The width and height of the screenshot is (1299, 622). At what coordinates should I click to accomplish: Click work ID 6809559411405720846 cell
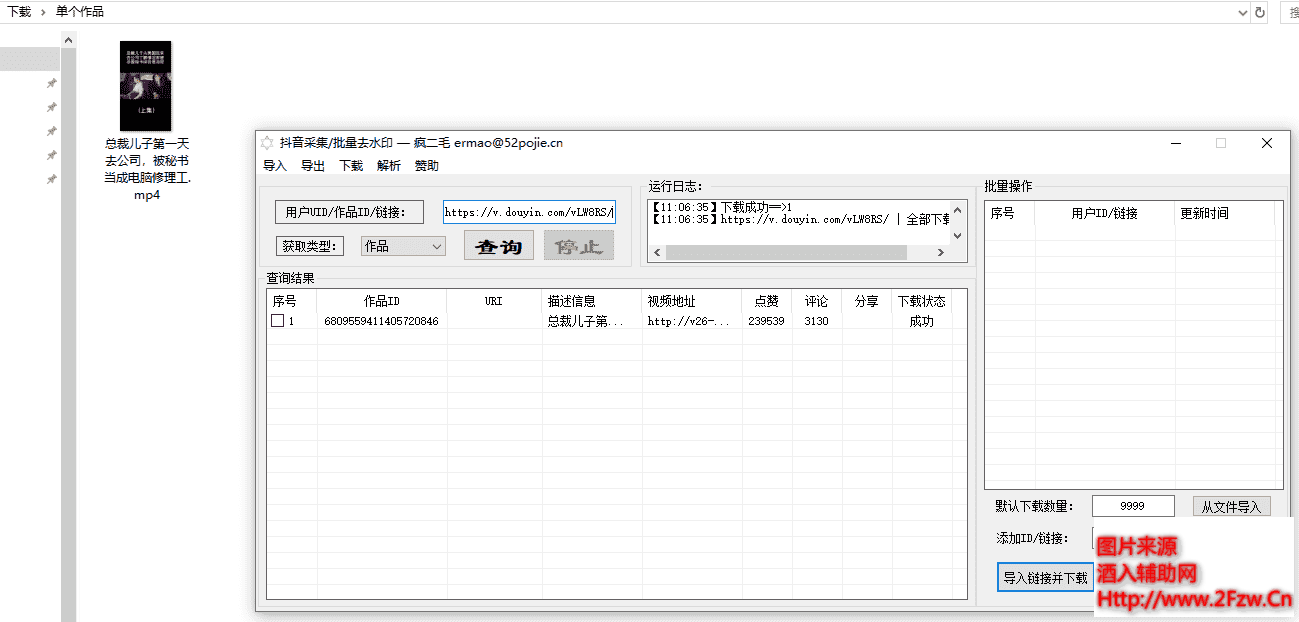381,321
